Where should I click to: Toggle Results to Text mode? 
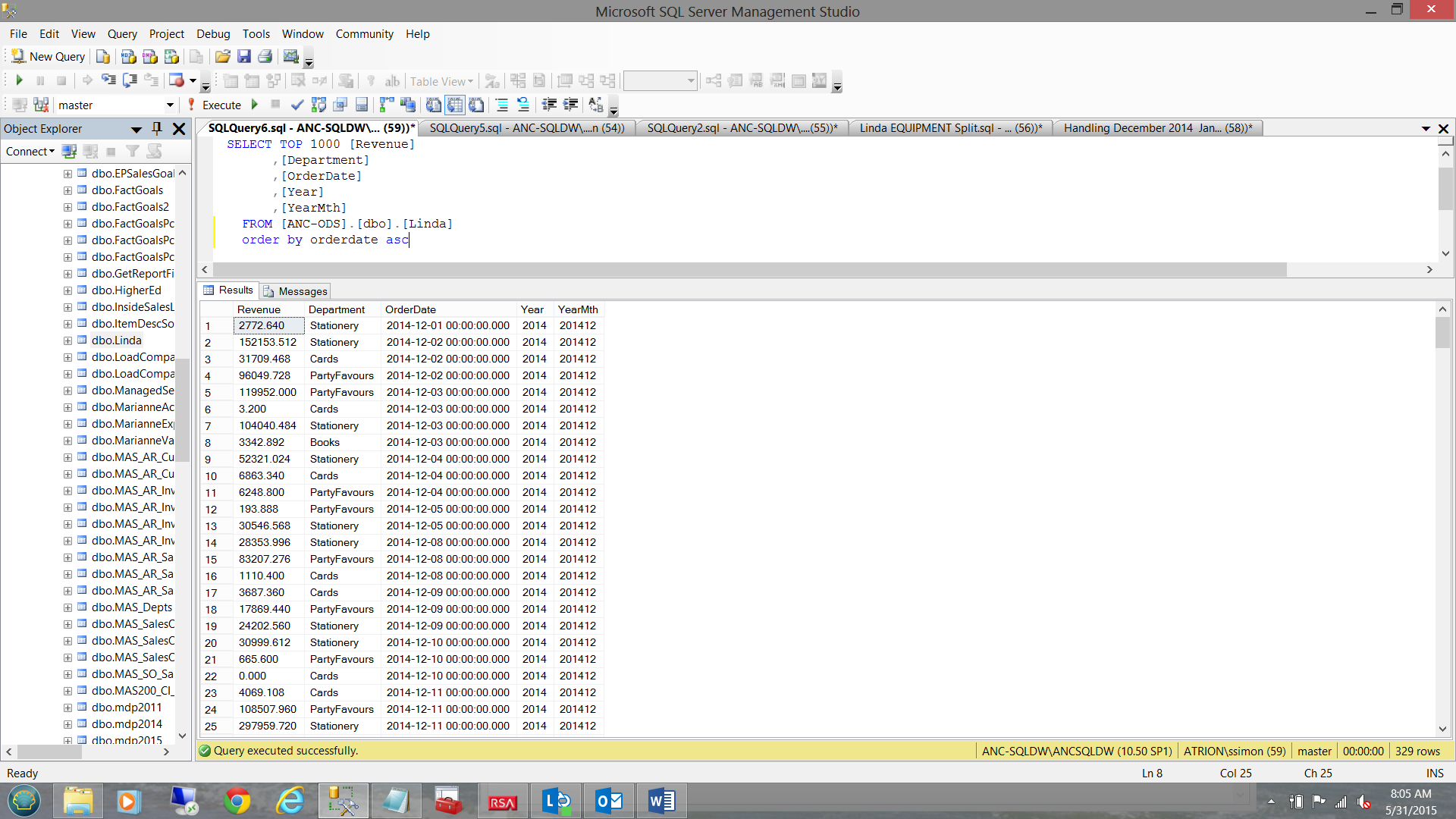coord(434,105)
